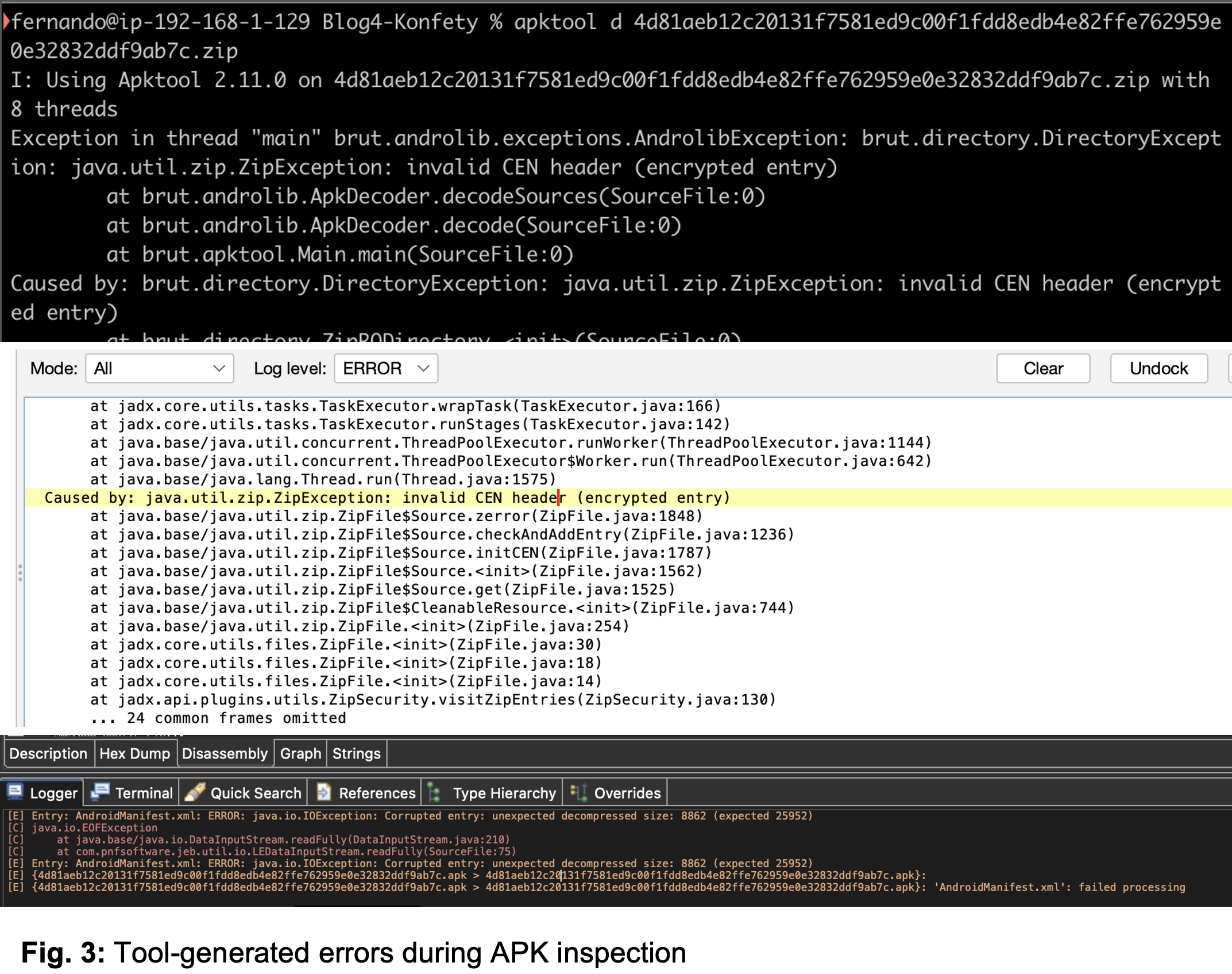
Task: Switch to the Description tab
Action: point(48,753)
